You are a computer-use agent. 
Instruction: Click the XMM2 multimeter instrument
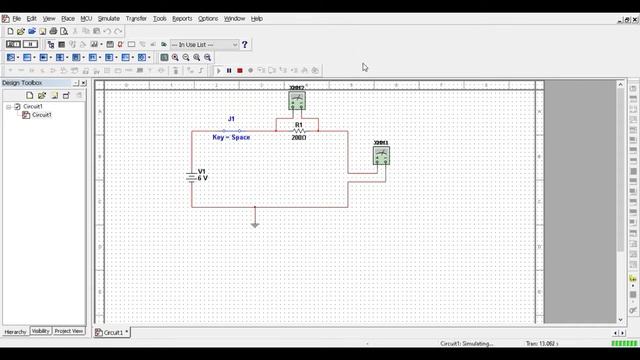tap(297, 100)
